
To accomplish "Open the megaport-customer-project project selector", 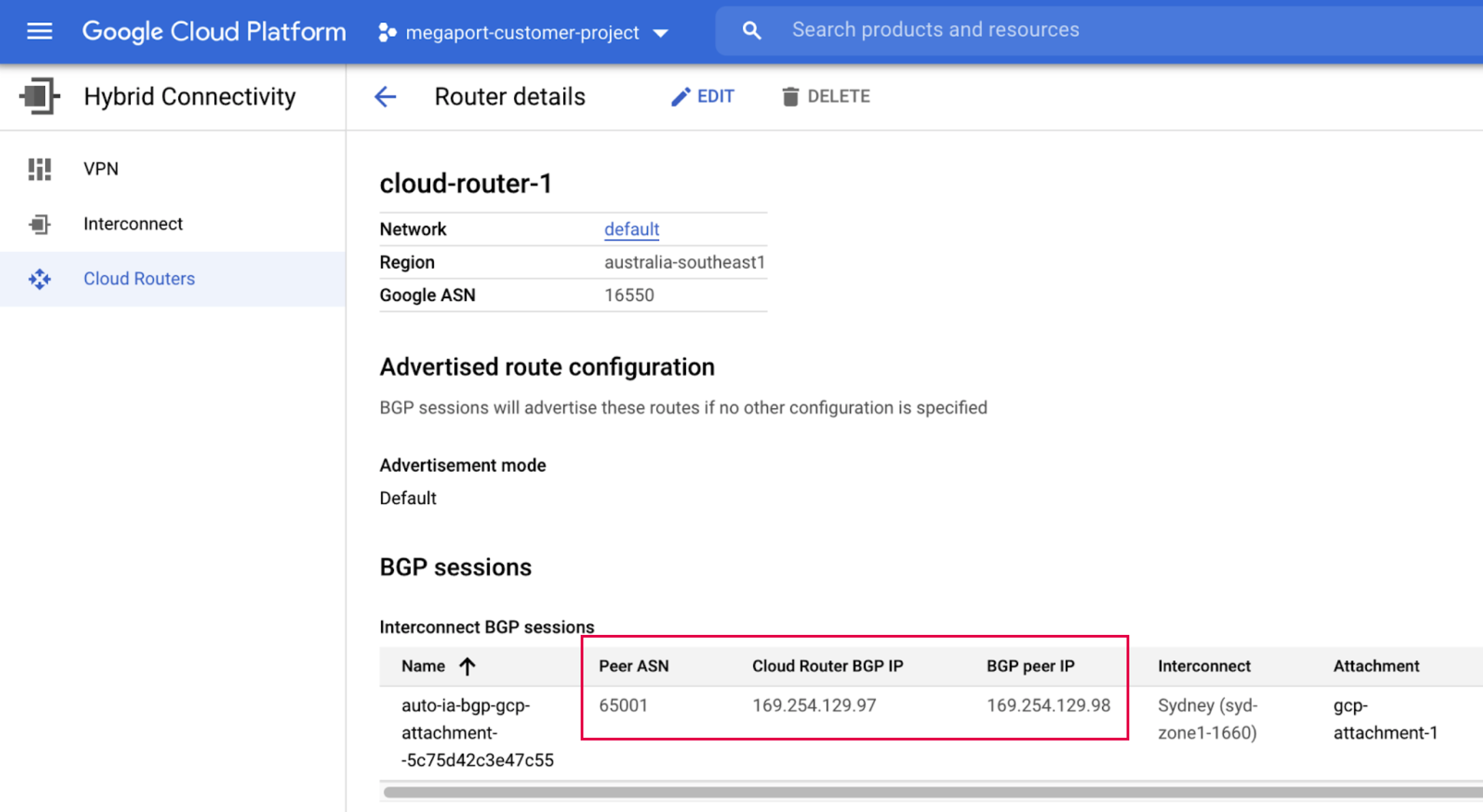I will click(x=521, y=31).
